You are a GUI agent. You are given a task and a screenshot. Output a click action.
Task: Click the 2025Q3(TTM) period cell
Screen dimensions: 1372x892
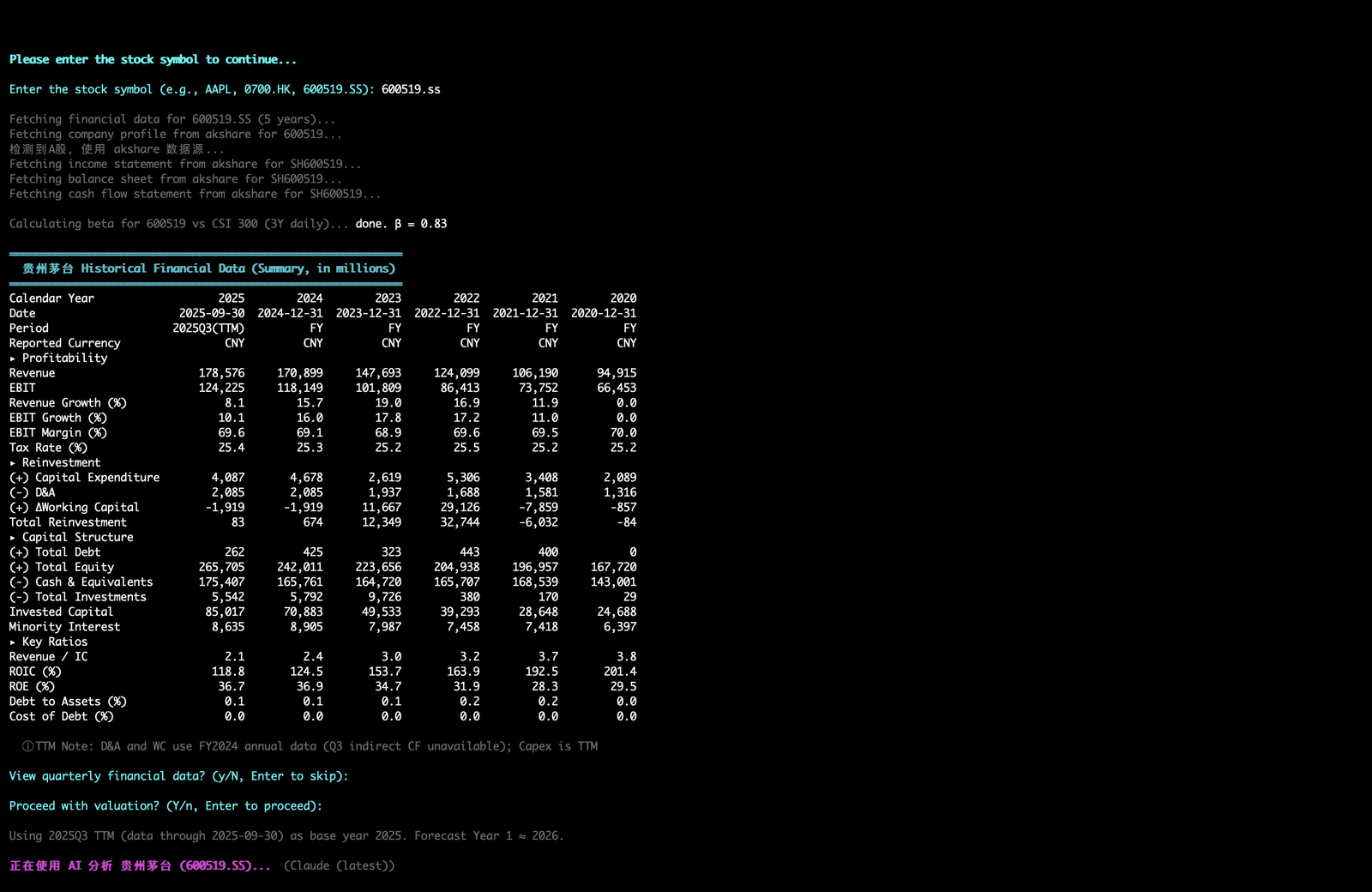[208, 328]
